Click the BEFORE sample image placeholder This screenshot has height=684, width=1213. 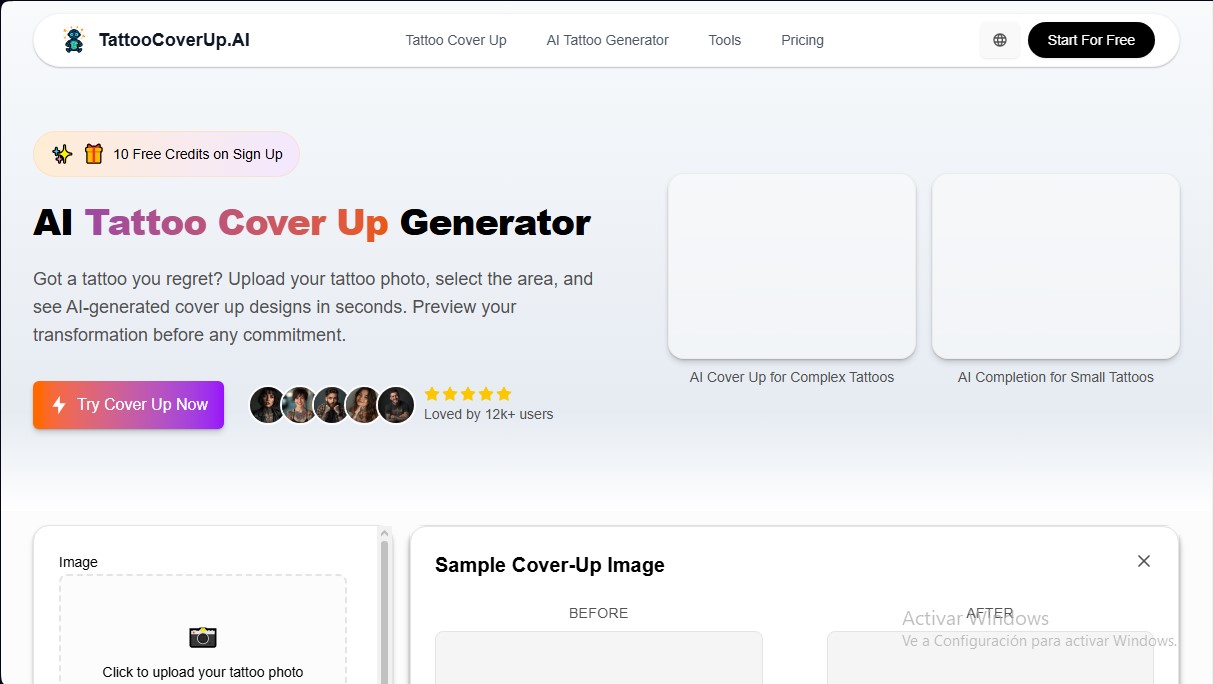(x=599, y=657)
